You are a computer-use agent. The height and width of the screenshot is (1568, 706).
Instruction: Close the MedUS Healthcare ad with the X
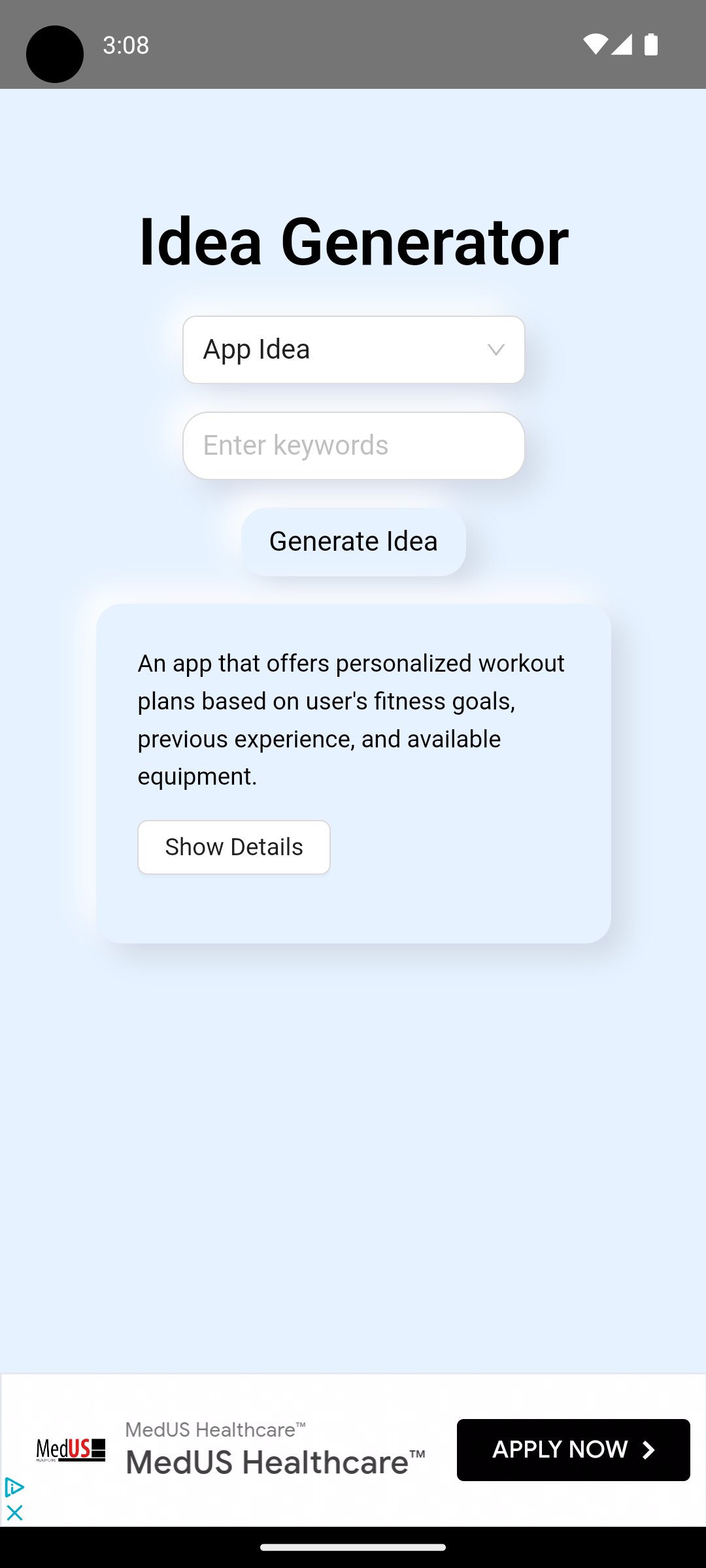tap(14, 1511)
